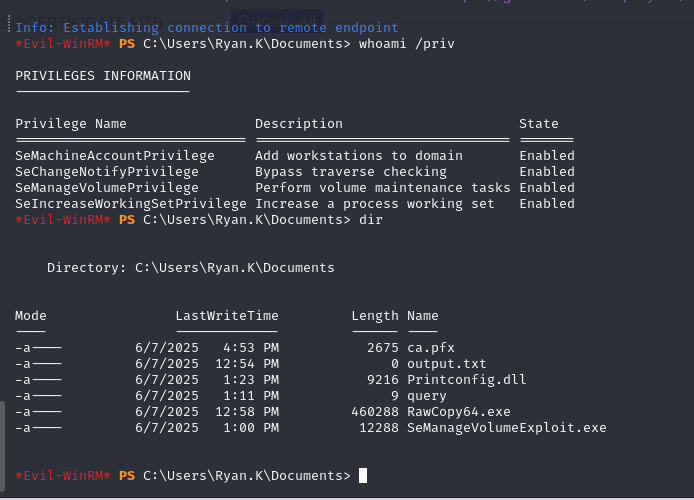Click the last 'PS' prompt label at bottom
Viewport: 694px width, 500px height.
pyautogui.click(x=127, y=476)
